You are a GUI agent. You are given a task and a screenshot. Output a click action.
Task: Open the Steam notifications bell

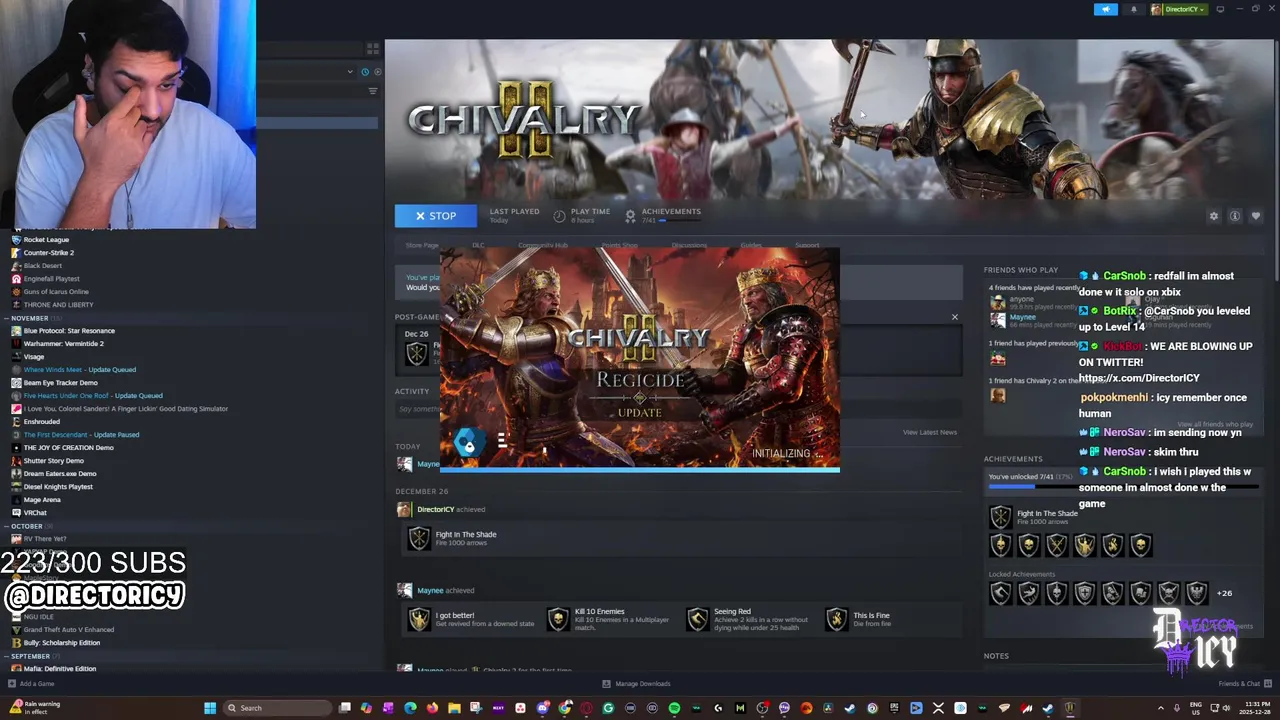point(1133,9)
